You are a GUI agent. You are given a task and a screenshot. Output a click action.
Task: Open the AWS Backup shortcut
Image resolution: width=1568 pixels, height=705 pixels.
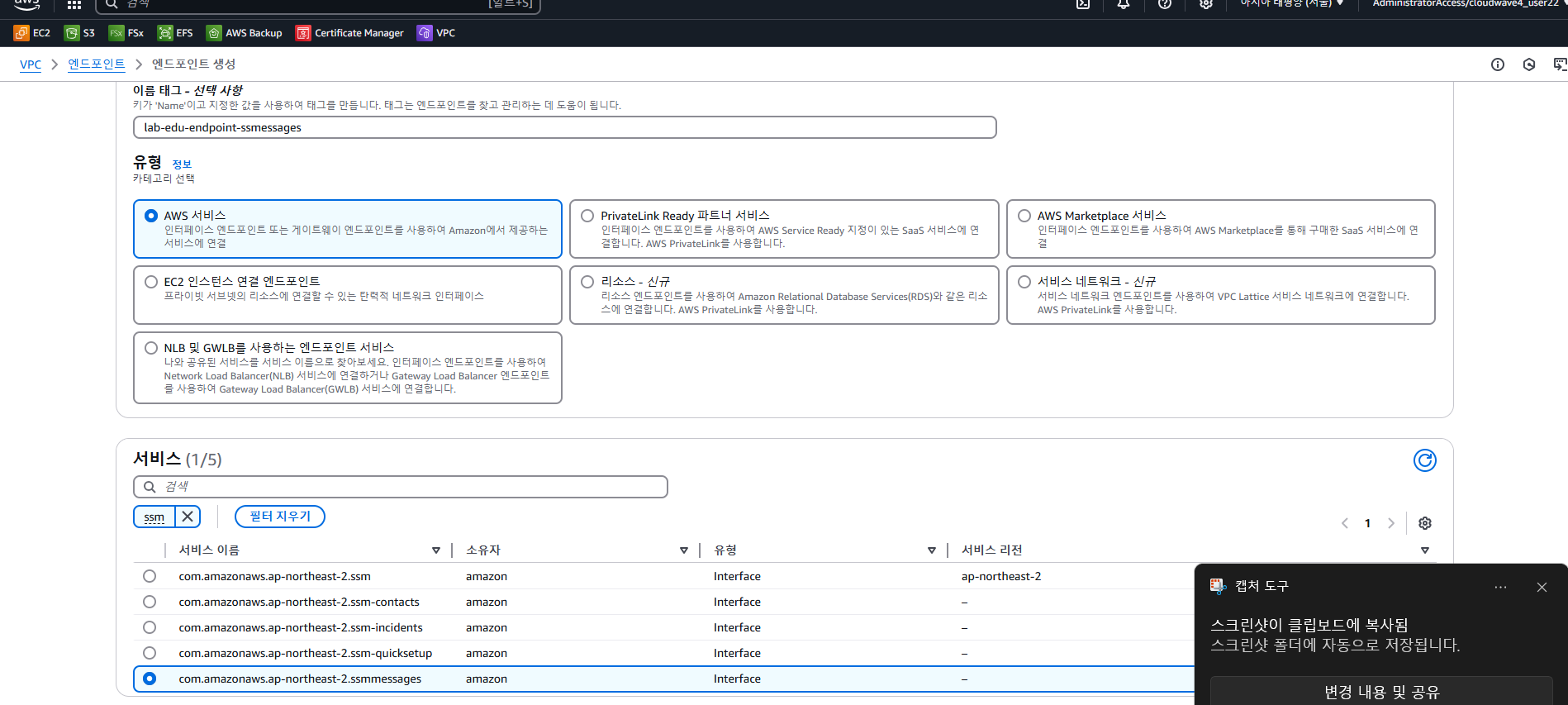tap(245, 33)
